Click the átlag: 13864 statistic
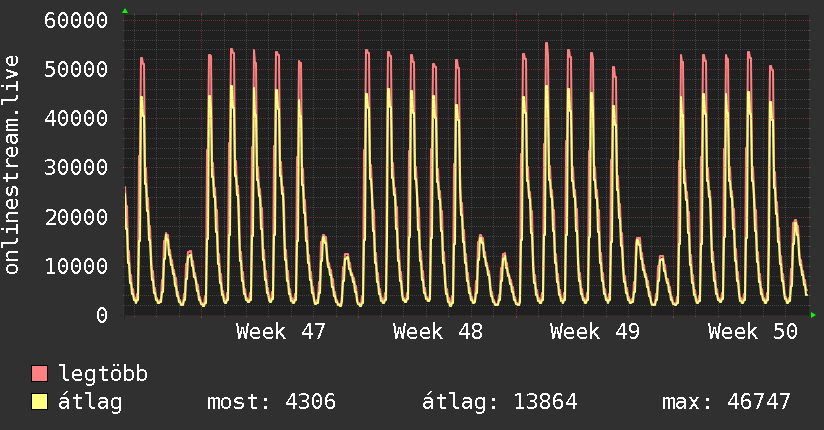 point(500,403)
